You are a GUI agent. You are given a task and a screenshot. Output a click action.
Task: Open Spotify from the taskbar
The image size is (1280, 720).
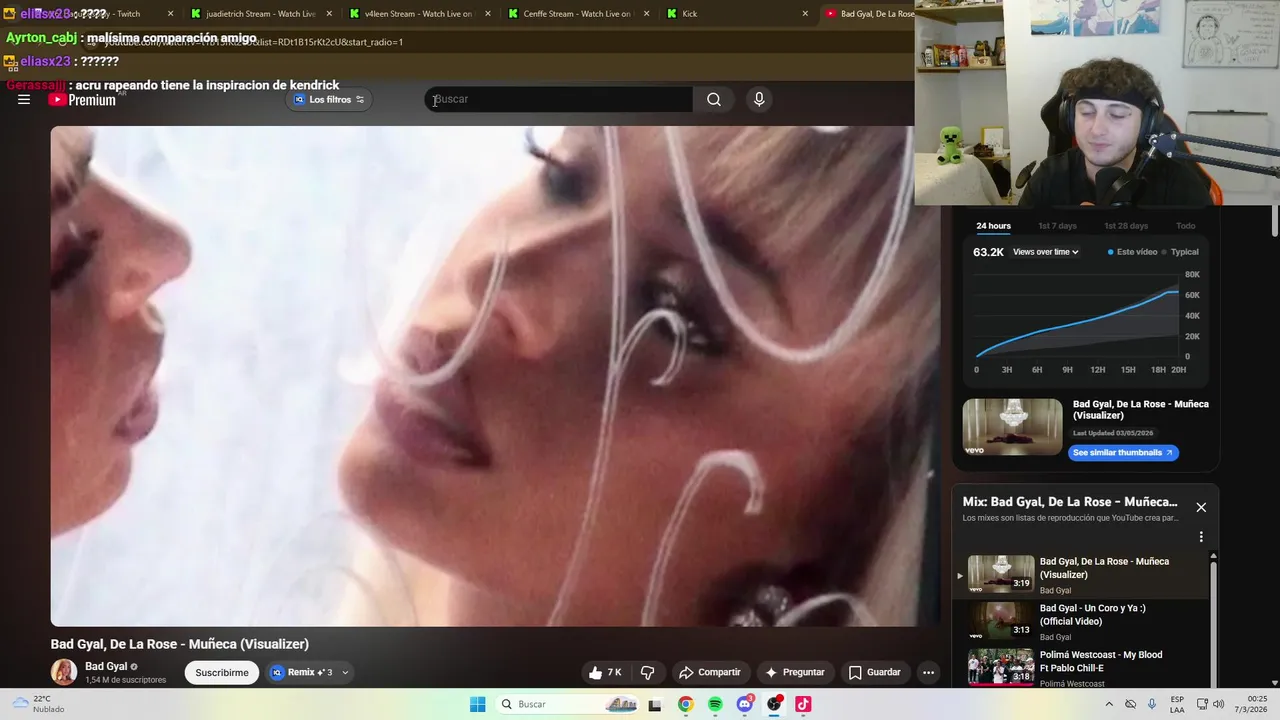pos(715,704)
